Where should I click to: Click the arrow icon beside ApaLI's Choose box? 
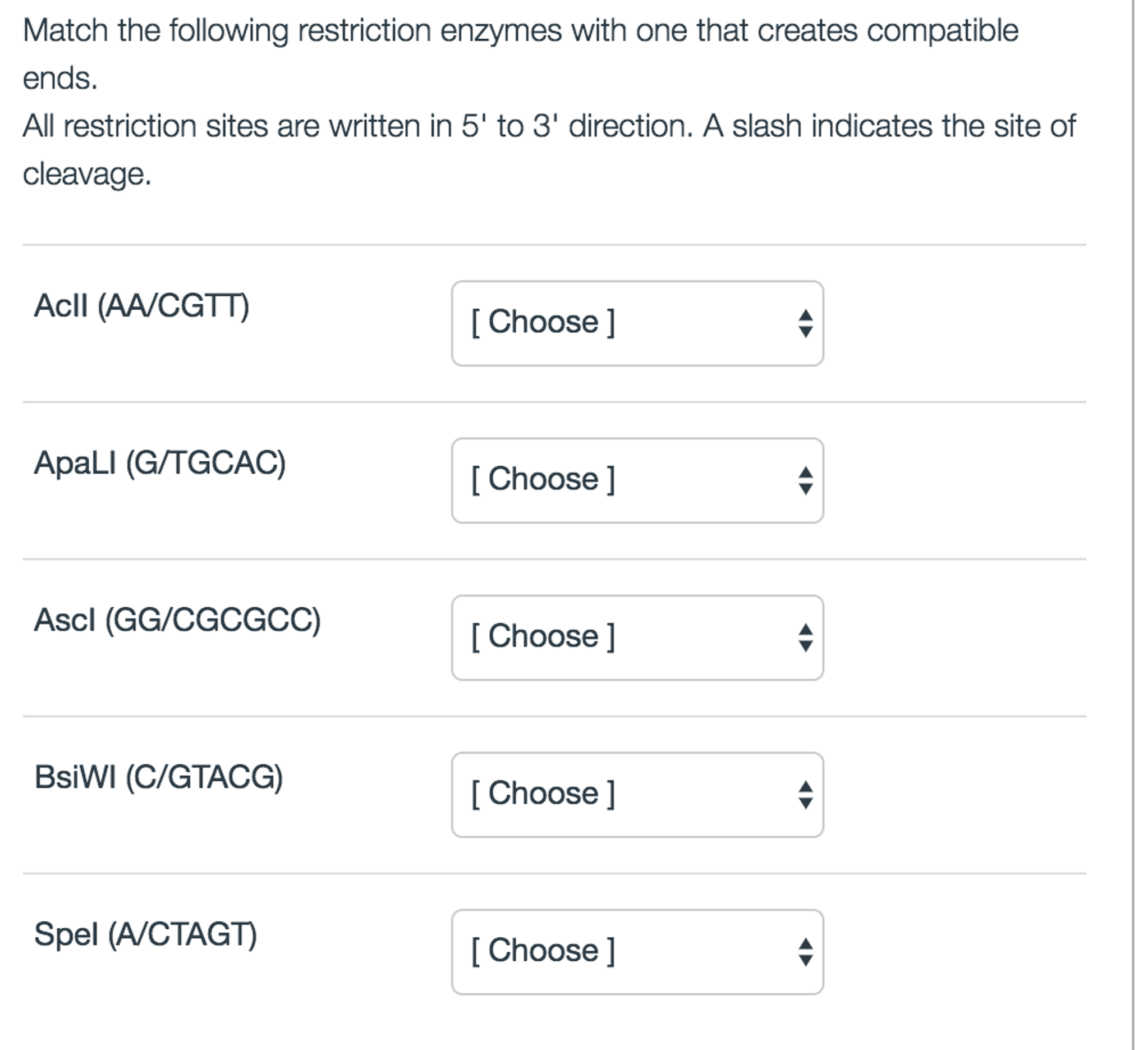pos(806,481)
